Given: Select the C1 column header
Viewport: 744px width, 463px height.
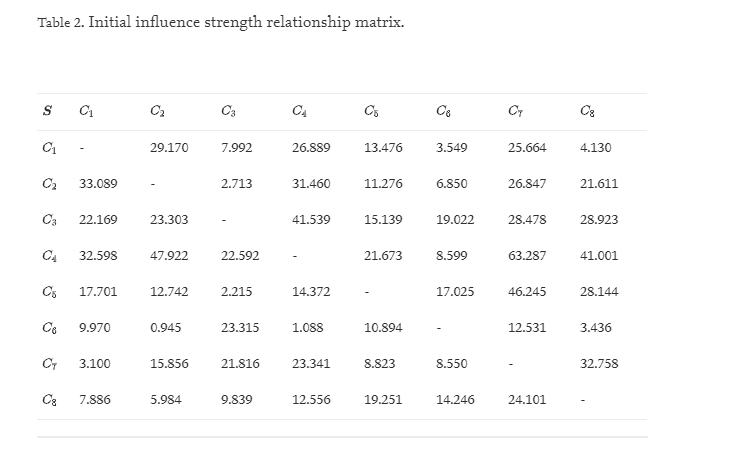Looking at the screenshot, I should click(x=85, y=112).
